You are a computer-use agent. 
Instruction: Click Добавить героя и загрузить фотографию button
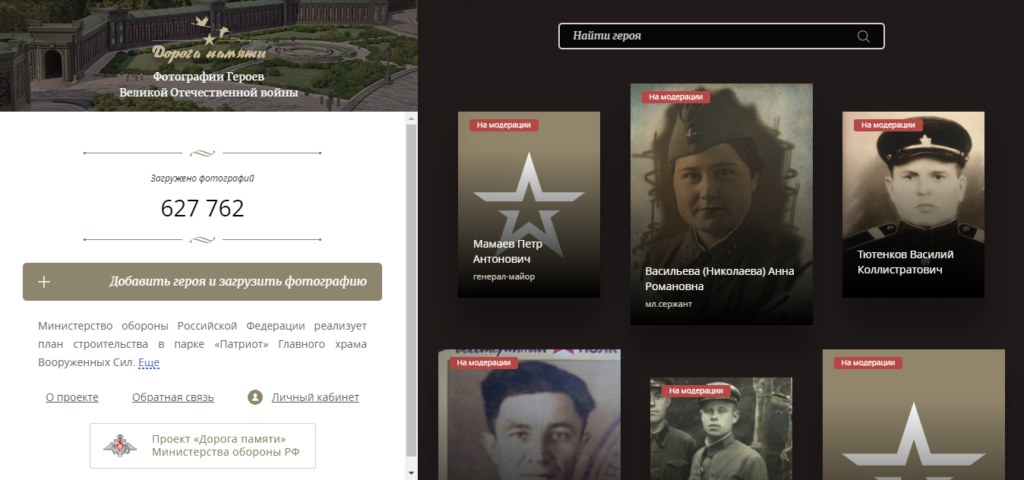click(202, 282)
